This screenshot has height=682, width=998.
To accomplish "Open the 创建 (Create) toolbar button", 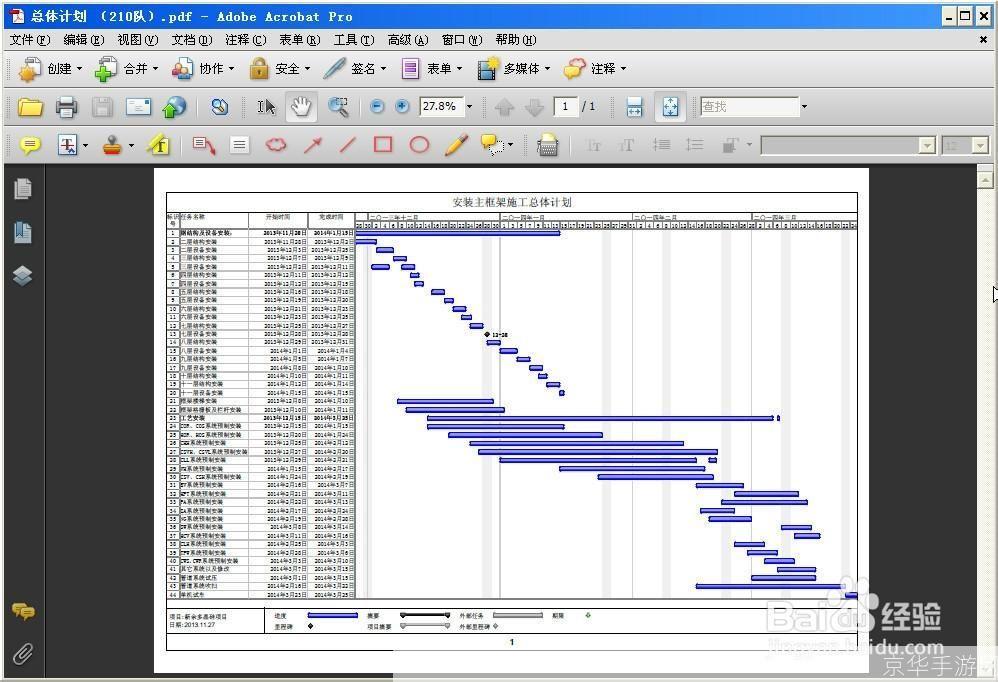I will click(51, 68).
